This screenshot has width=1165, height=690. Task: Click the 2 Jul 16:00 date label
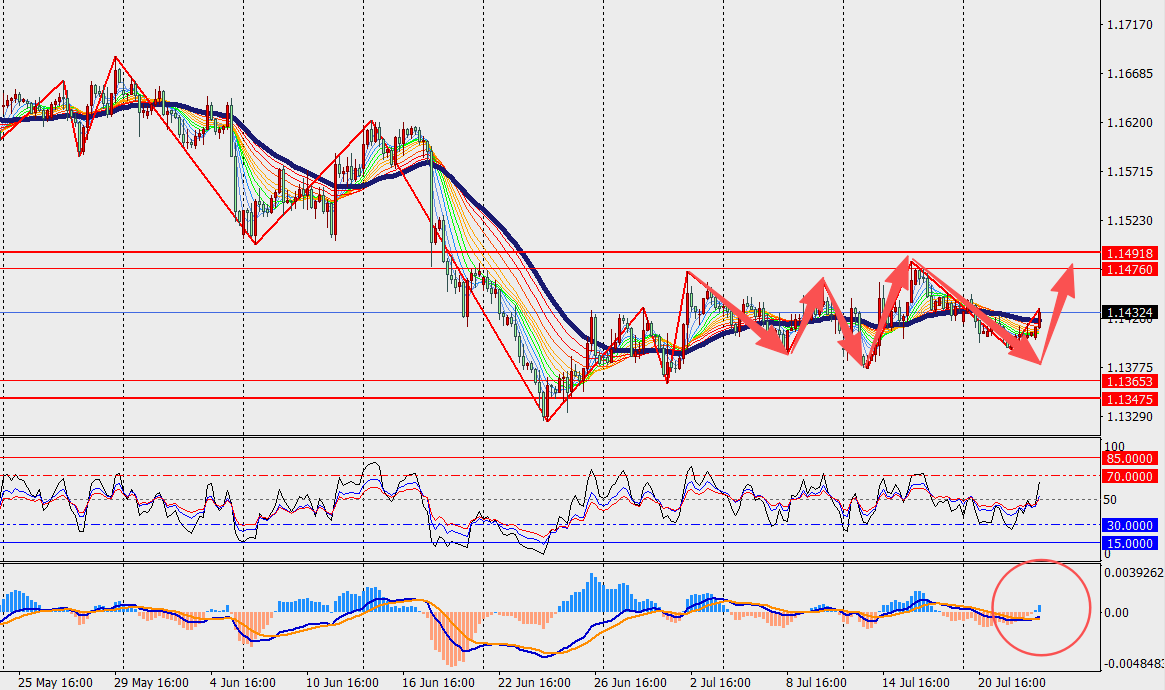pos(720,683)
